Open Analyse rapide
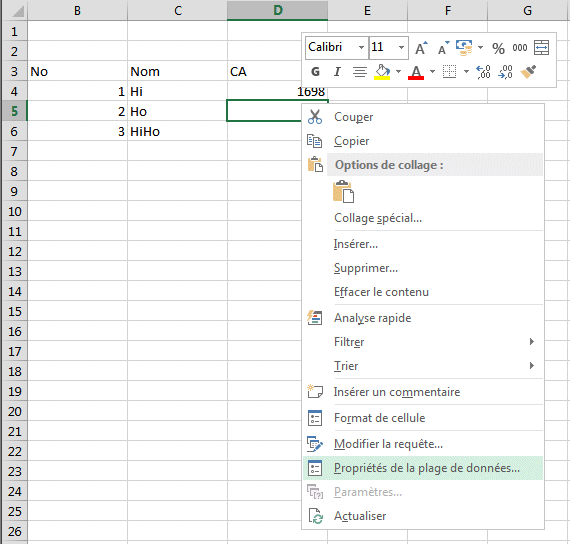570x544 pixels. click(423, 318)
